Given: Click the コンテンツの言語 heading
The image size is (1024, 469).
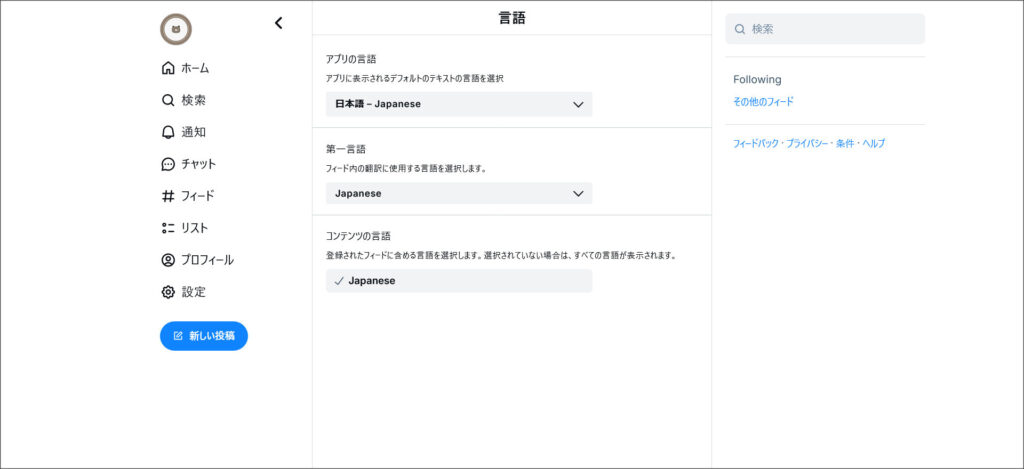Looking at the screenshot, I should click(358, 236).
